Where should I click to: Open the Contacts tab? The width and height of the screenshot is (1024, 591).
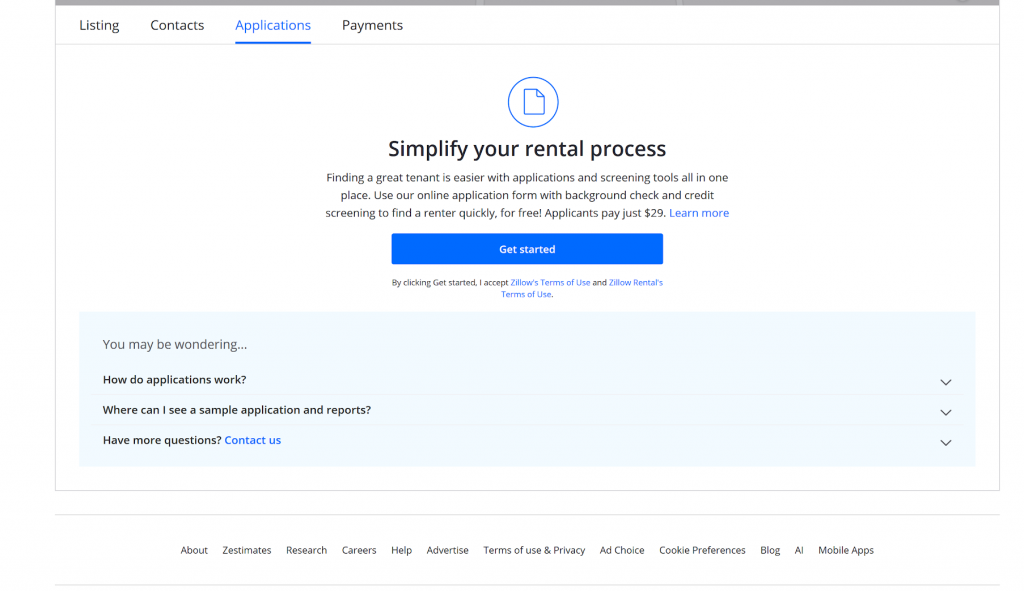[177, 25]
